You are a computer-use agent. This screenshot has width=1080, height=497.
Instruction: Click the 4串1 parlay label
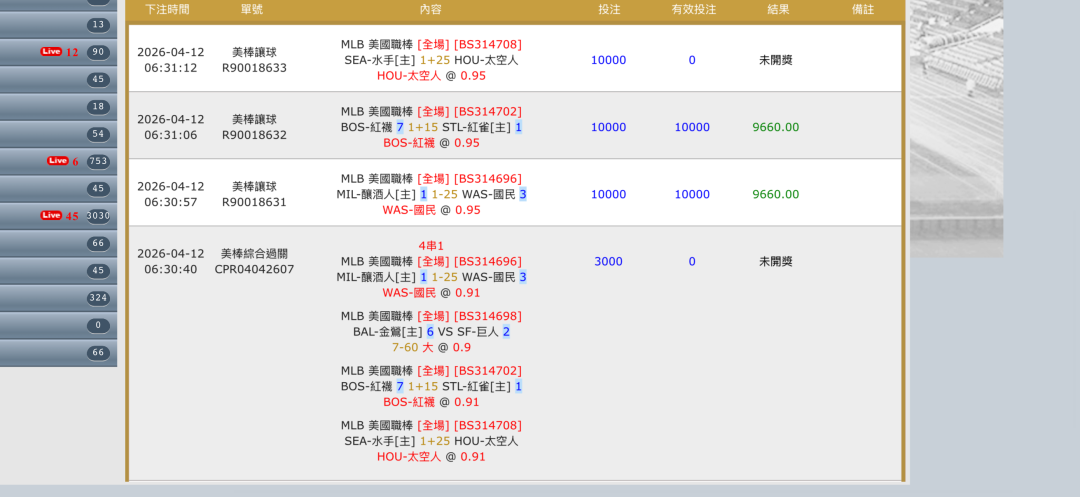(431, 246)
